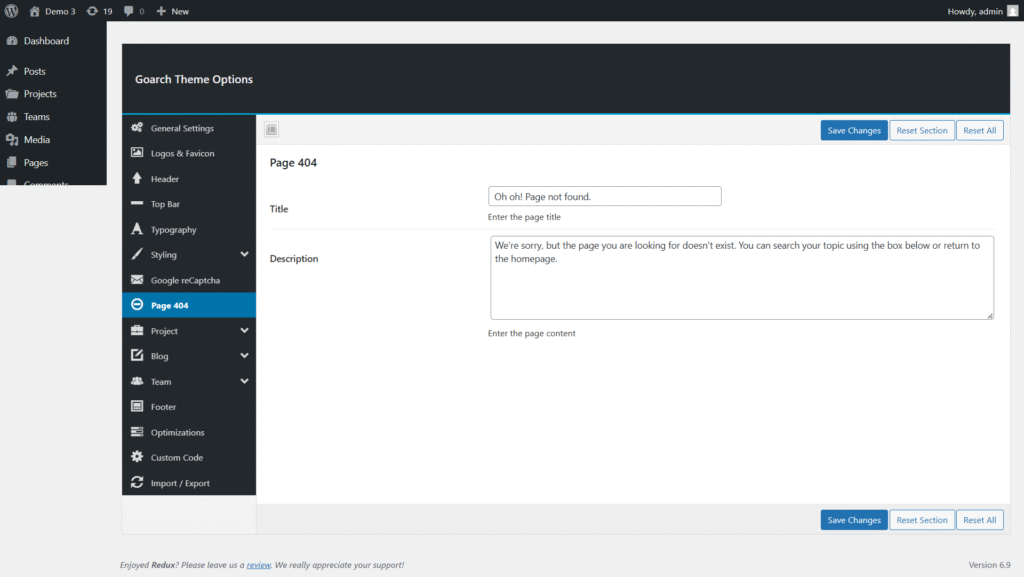Click the Header up-arrow icon
This screenshot has height=577, width=1024.
137,178
